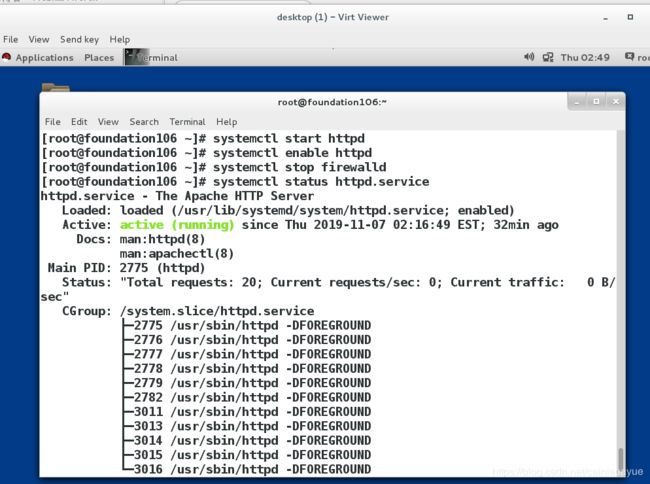Open the Virt Viewer View menu

coord(39,39)
